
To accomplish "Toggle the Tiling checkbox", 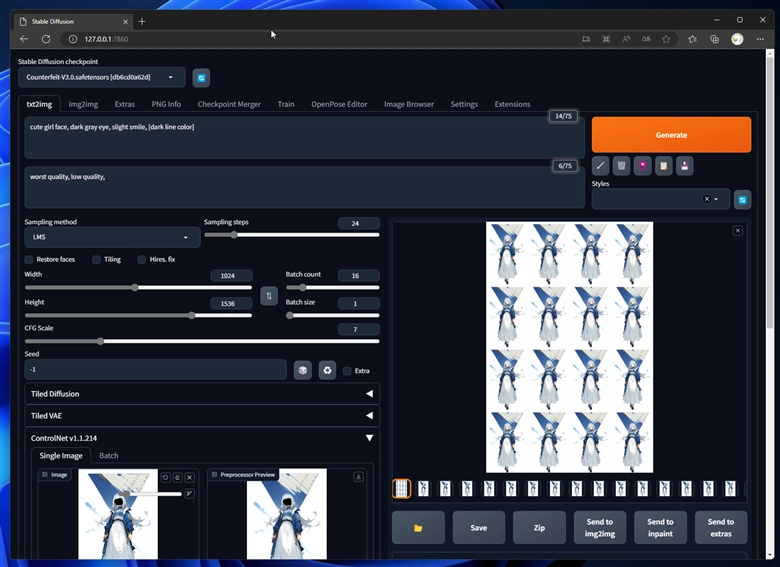I will [x=96, y=259].
